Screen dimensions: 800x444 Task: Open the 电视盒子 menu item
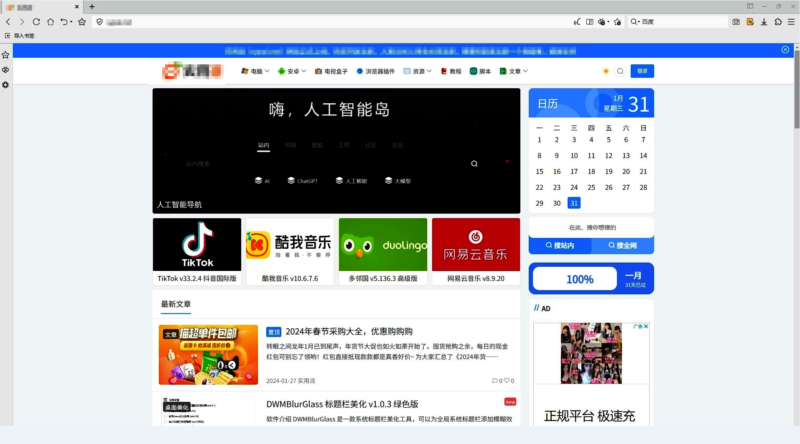(x=331, y=71)
